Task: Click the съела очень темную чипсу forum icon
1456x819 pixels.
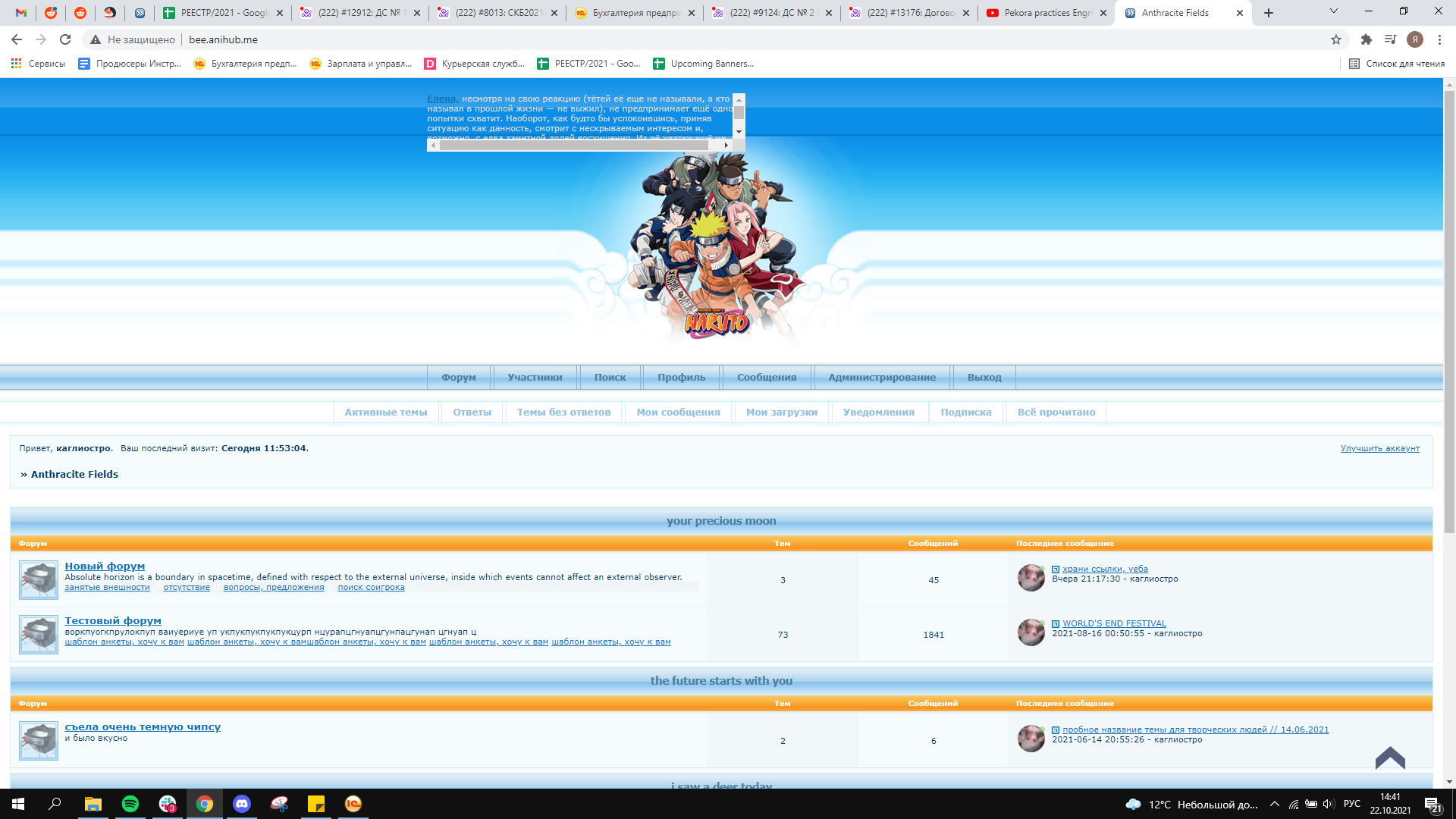Action: coord(38,741)
